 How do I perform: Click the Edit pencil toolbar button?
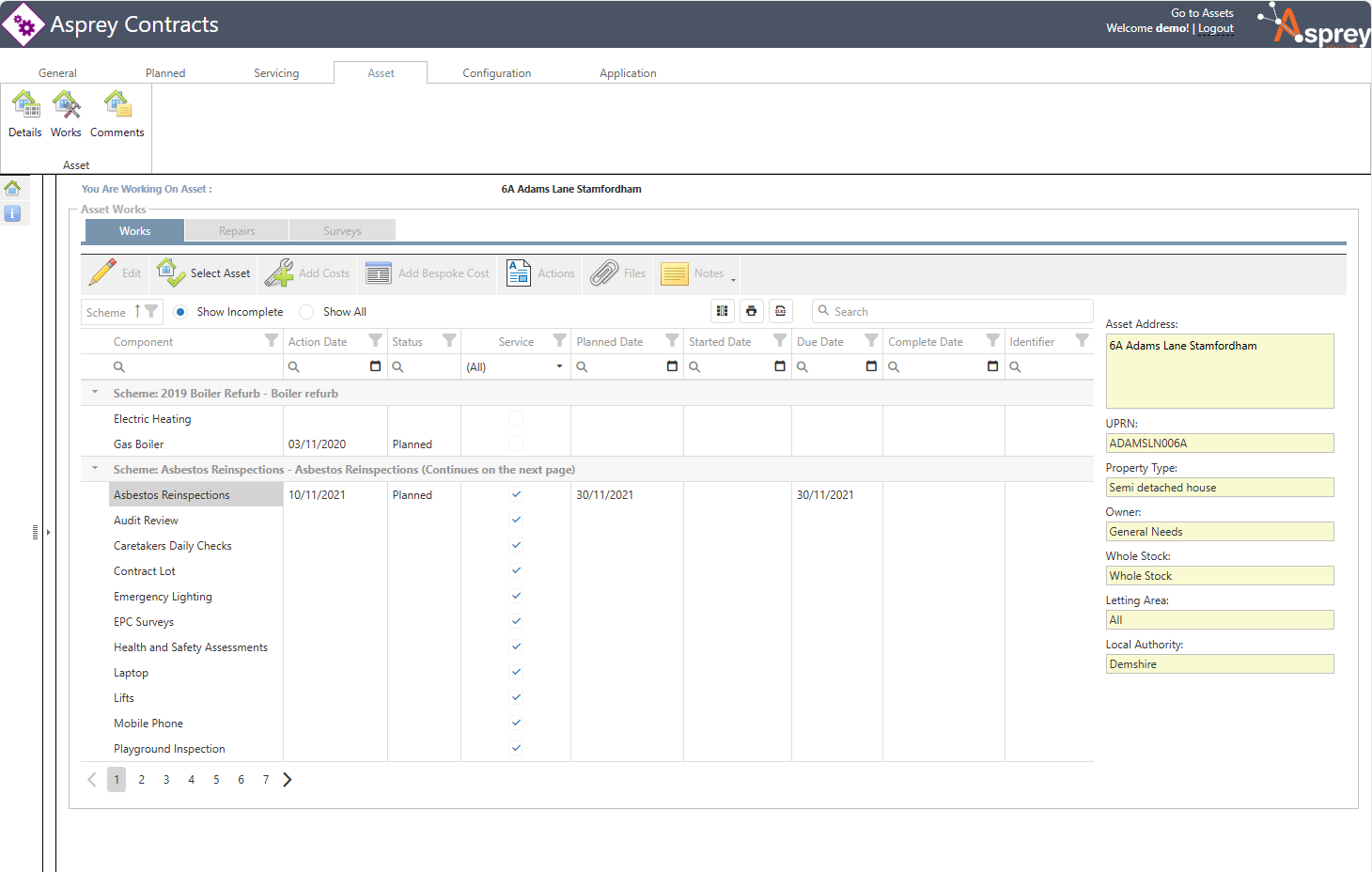tap(115, 273)
